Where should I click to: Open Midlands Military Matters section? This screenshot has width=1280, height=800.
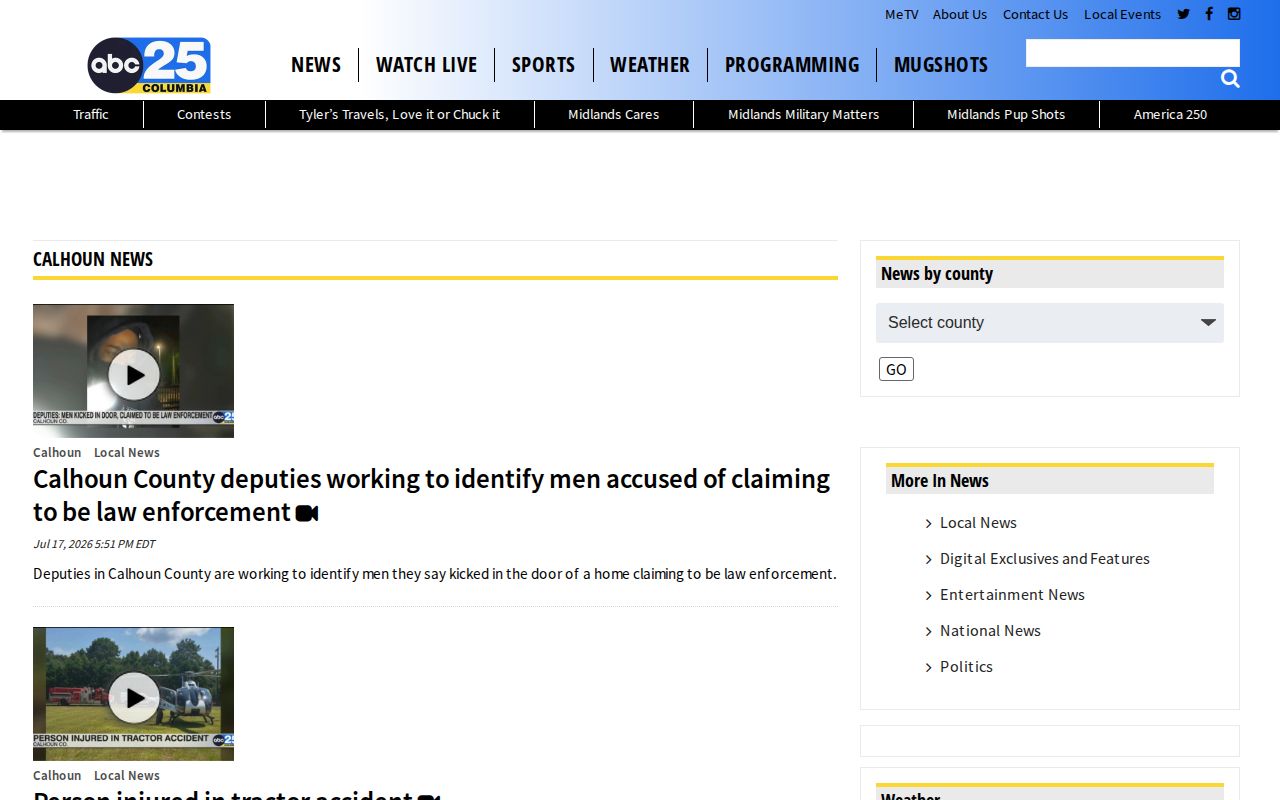tap(804, 114)
